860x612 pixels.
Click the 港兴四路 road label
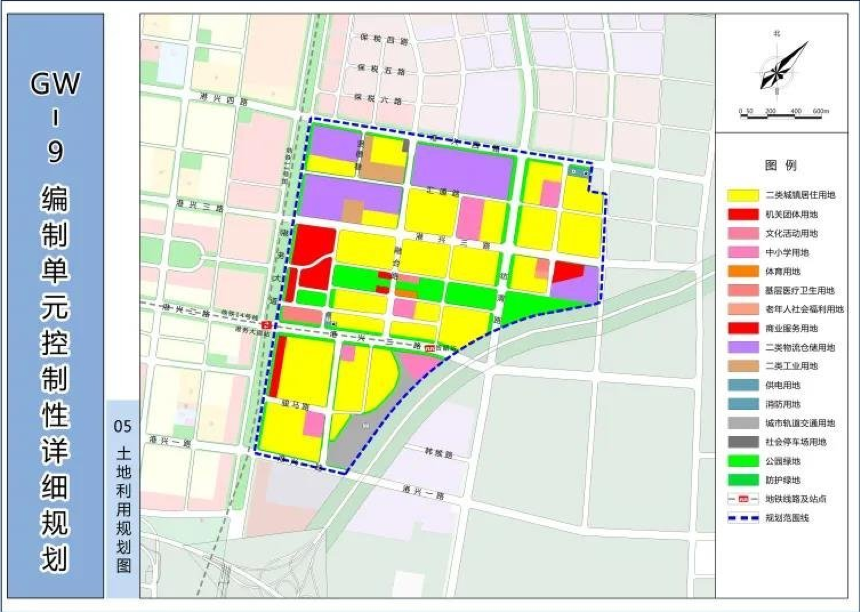(x=216, y=99)
